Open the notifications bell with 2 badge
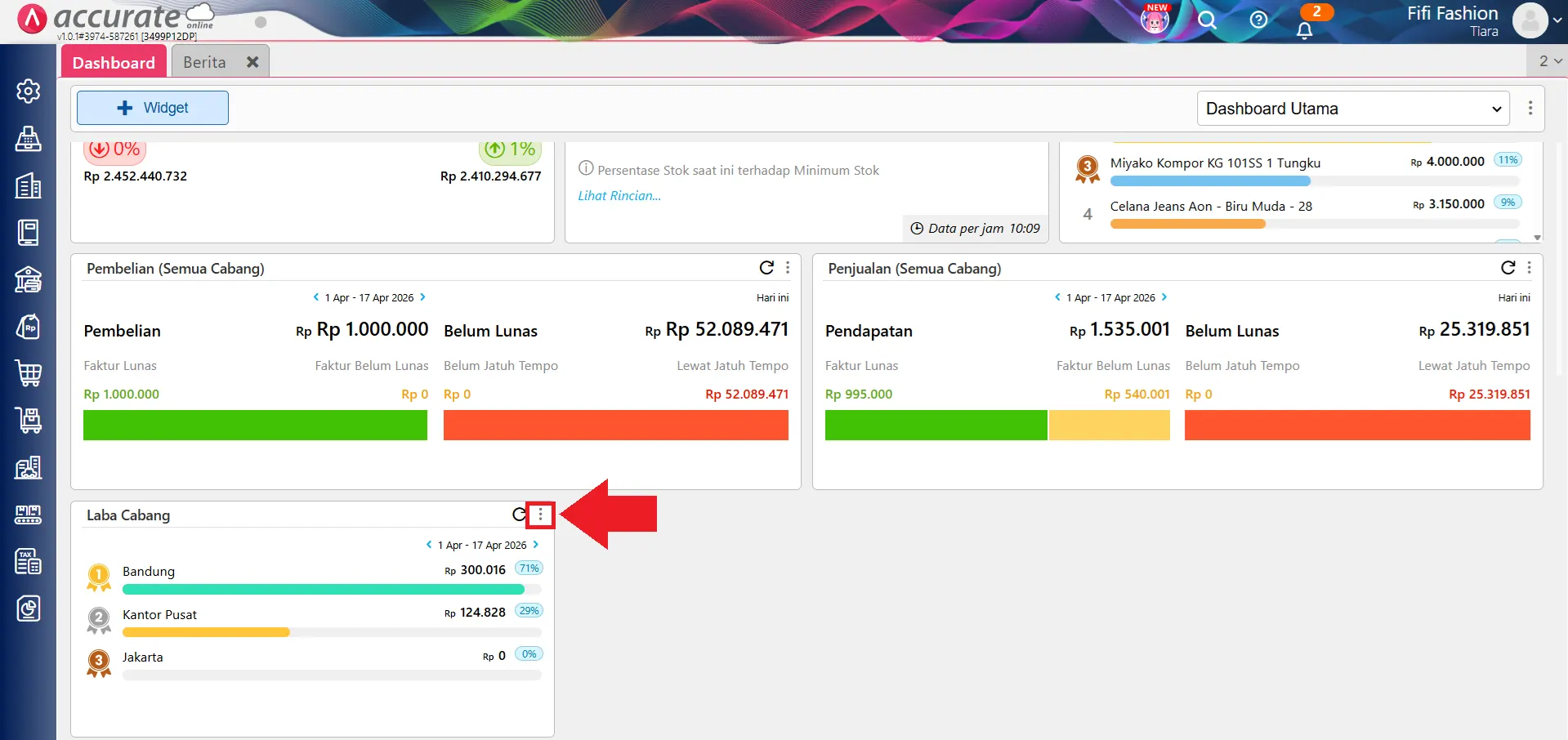Image resolution: width=1568 pixels, height=740 pixels. tap(1305, 29)
